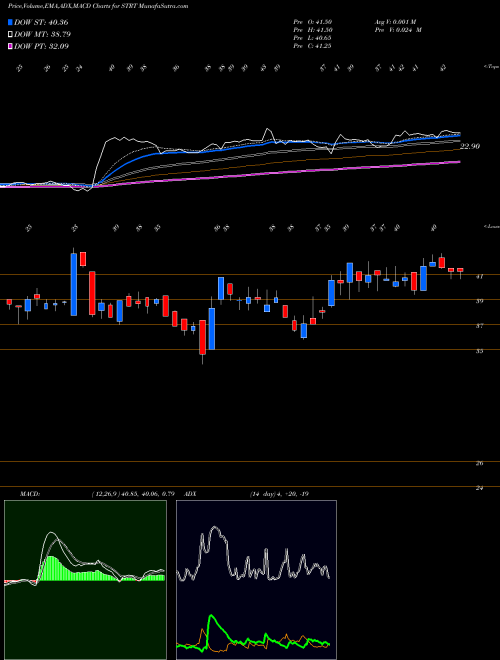
Task: Click the MACD: heading label
Action: coord(30,494)
